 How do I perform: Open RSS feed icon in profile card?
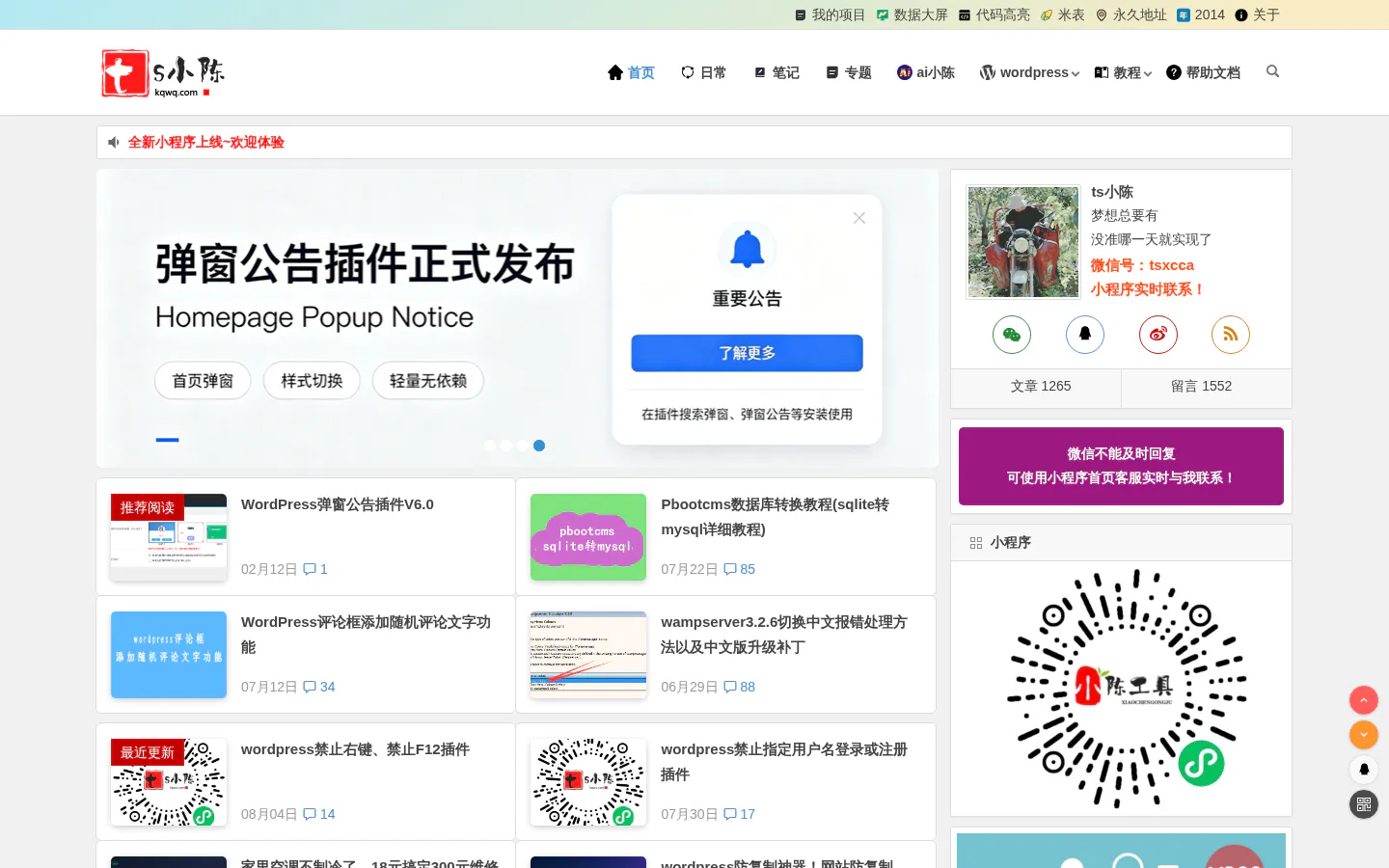(1231, 335)
